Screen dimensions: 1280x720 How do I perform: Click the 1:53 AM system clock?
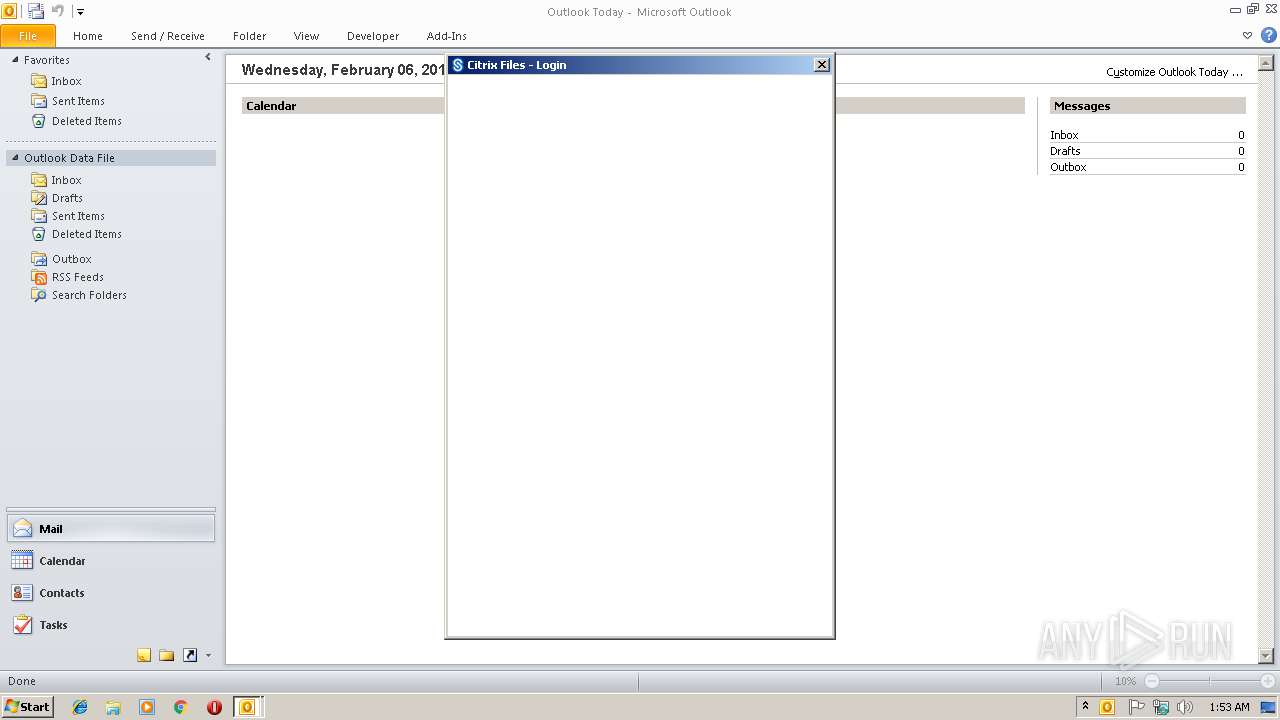[x=1229, y=707]
